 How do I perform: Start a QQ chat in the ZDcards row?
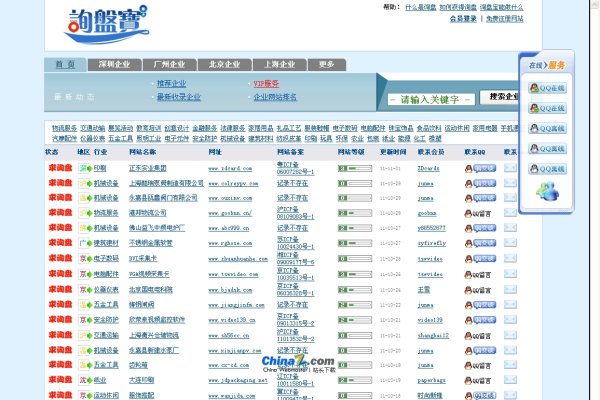click(481, 168)
